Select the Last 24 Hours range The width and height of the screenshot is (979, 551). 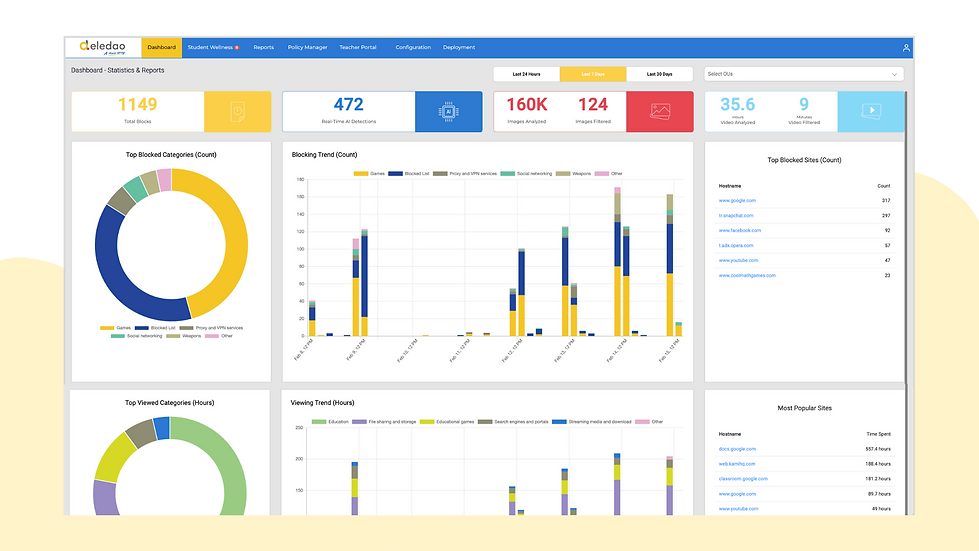[x=526, y=74]
